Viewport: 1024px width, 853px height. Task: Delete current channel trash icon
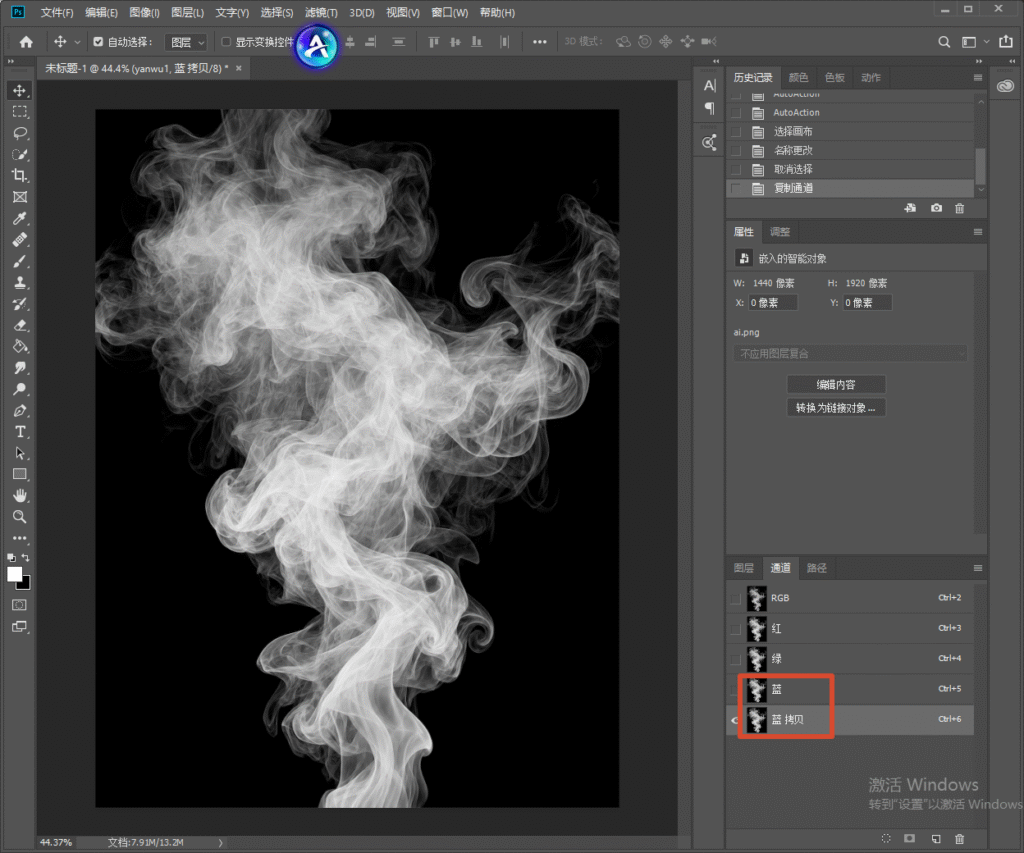coord(959,839)
